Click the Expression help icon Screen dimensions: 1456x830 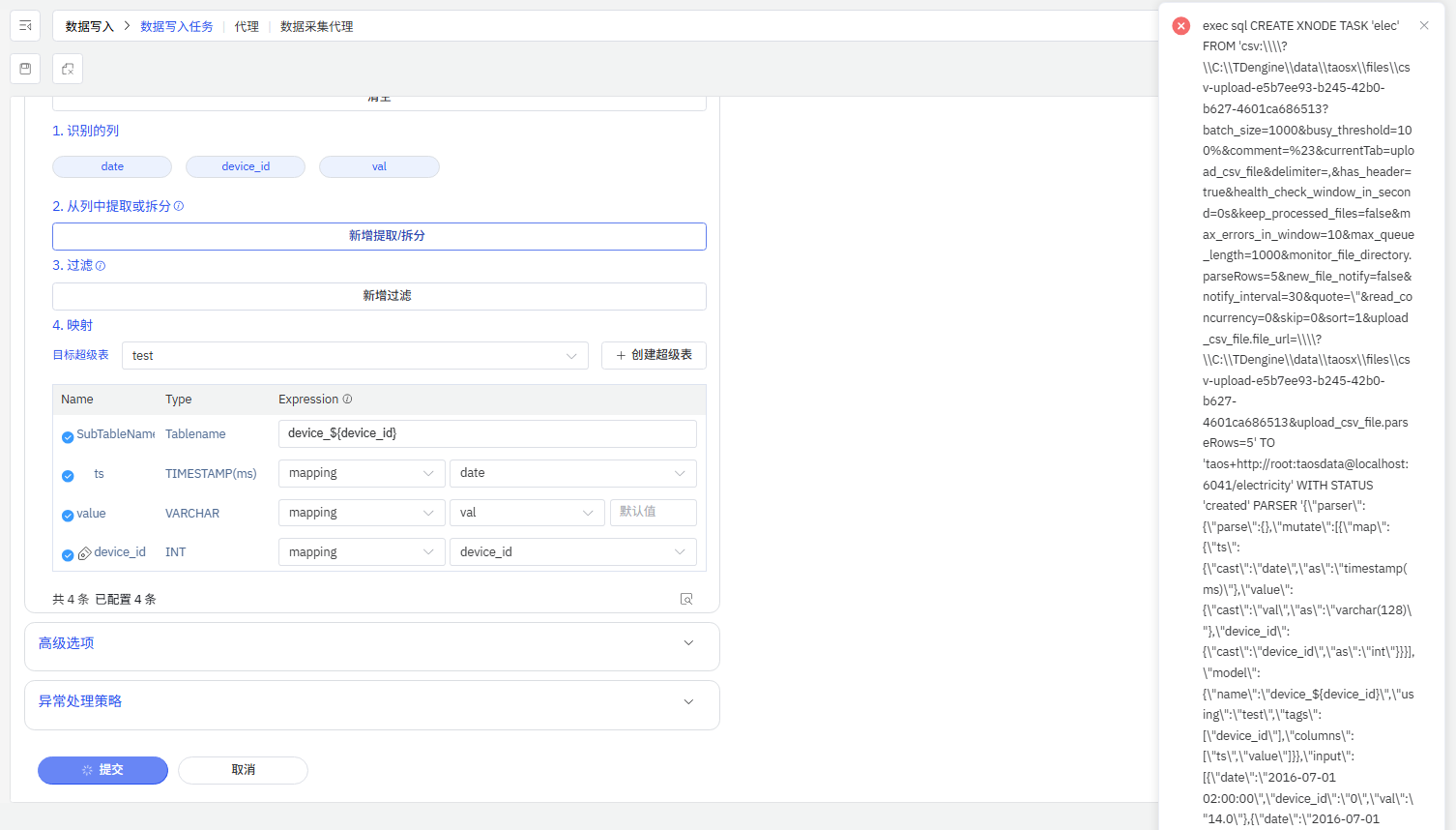pos(347,399)
